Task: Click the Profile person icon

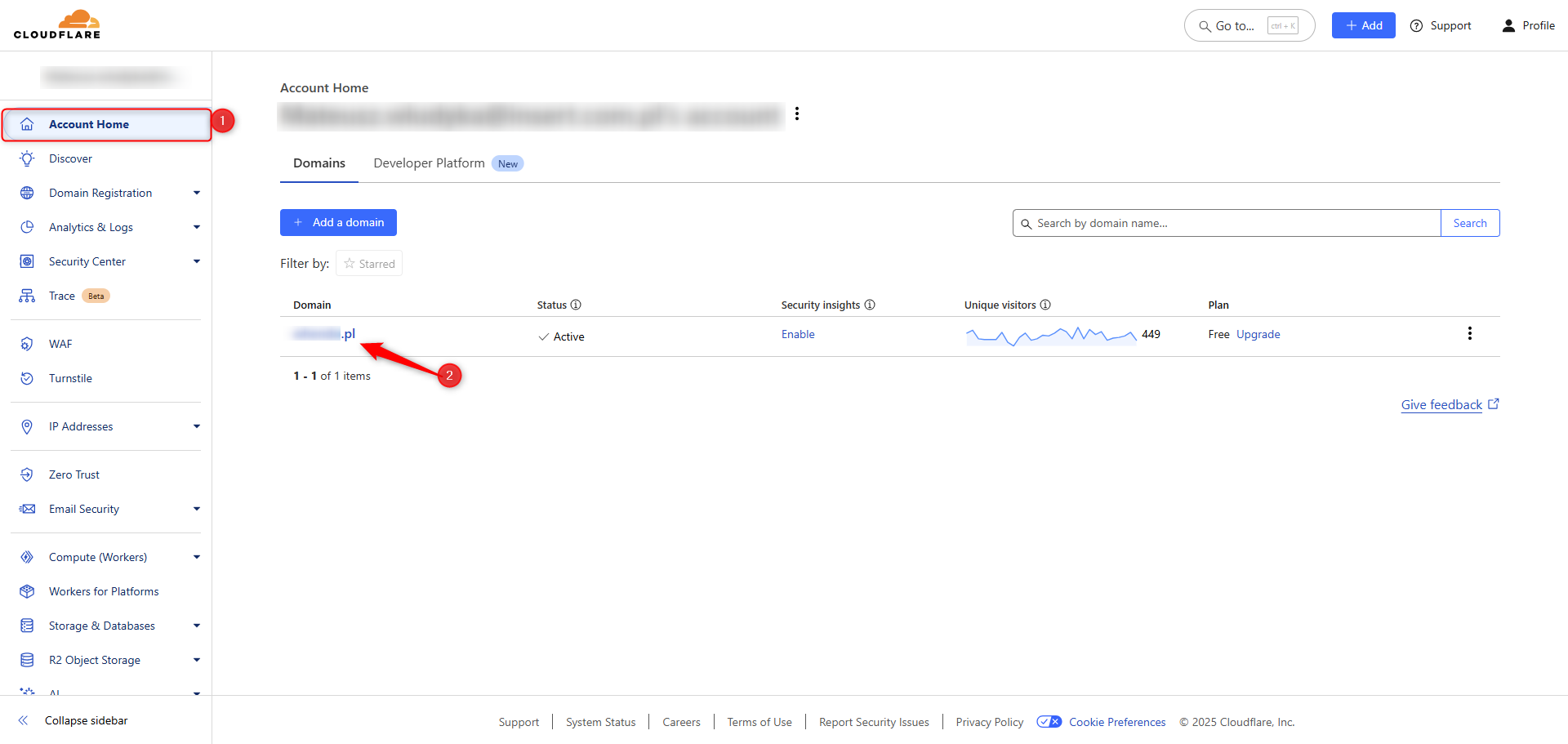Action: pos(1508,25)
